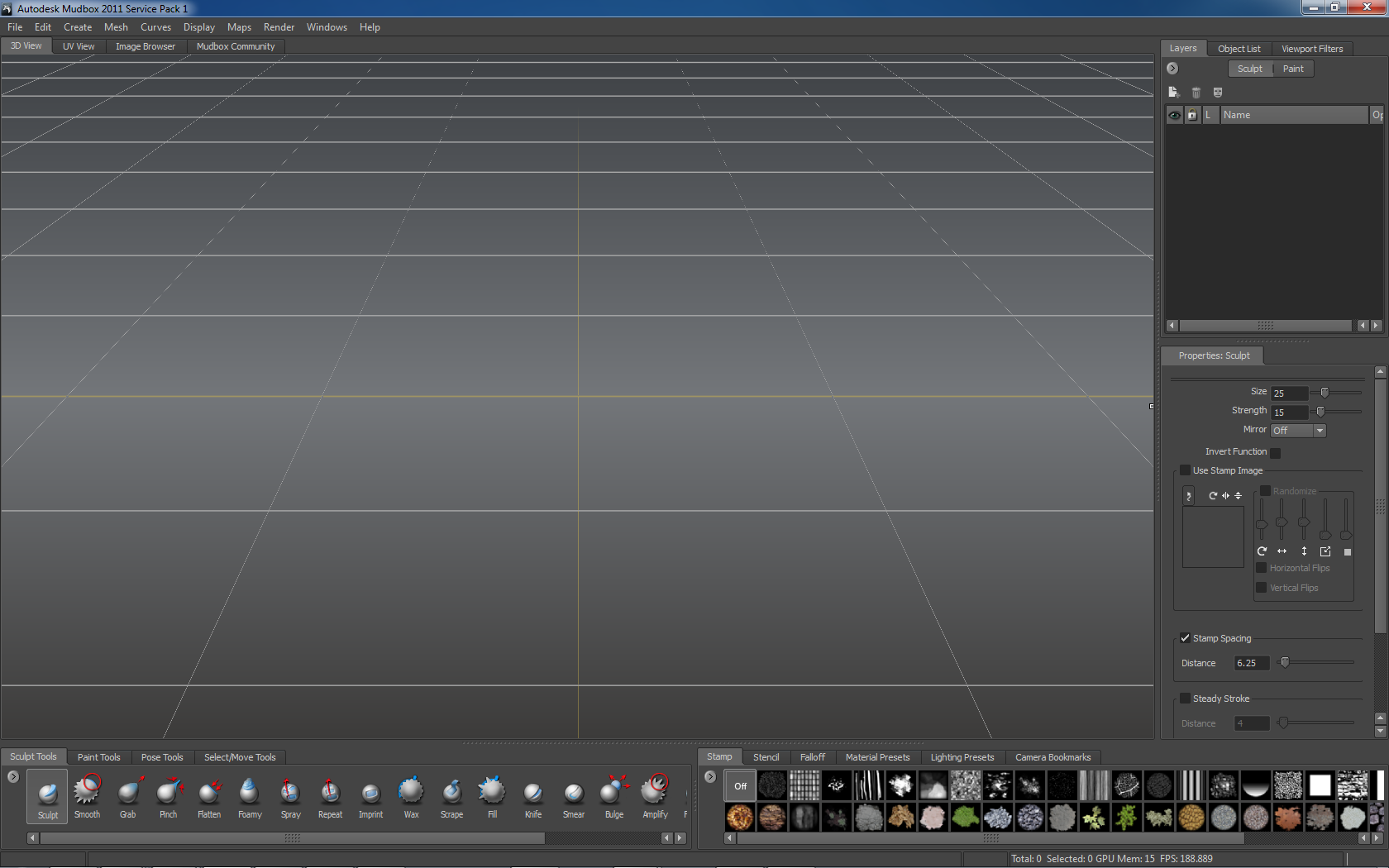1389x868 pixels.
Task: Enable the Use Stamp Image checkbox
Action: 1185,470
